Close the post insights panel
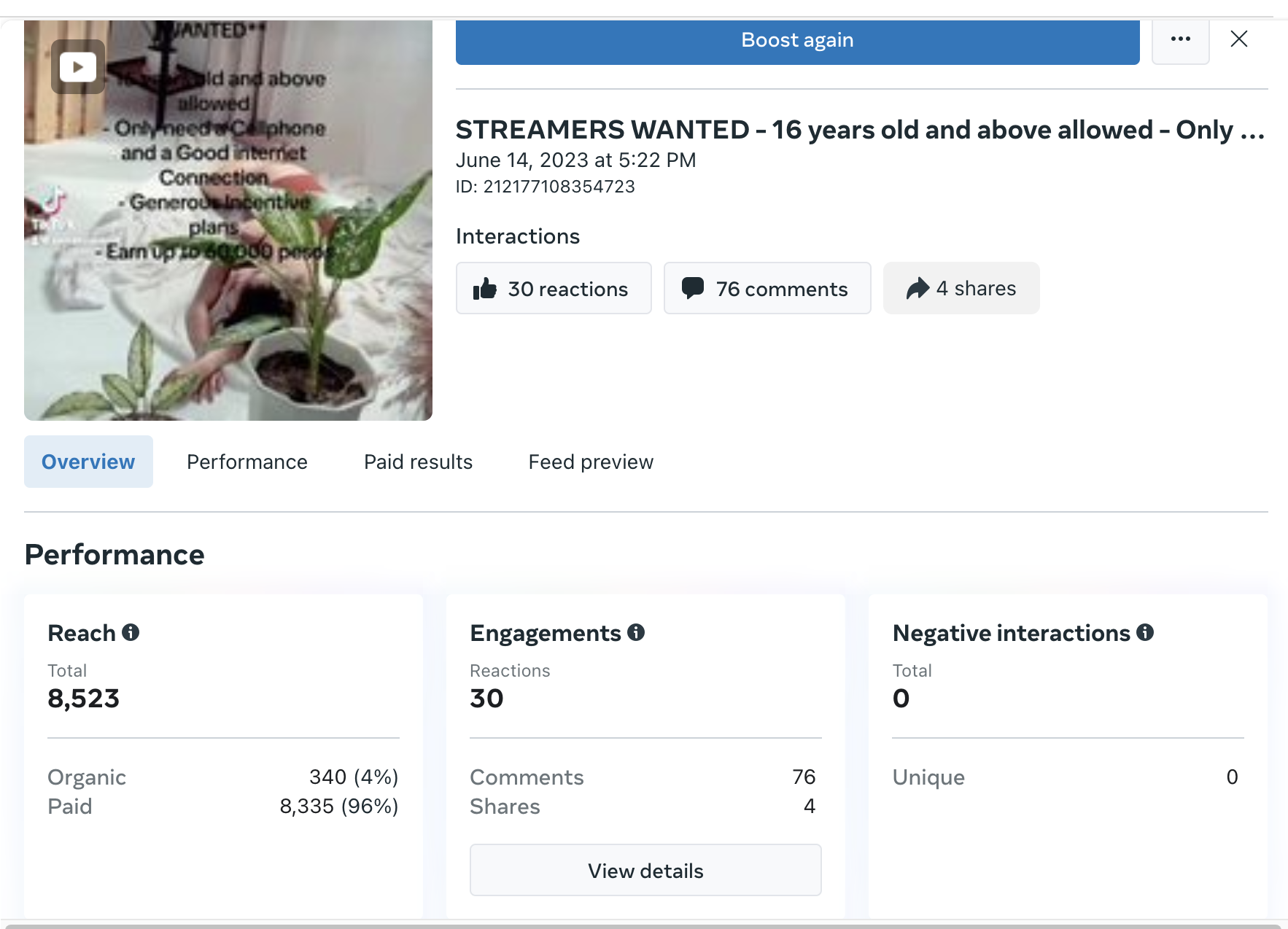Screen dimensions: 1288x929 1238,39
